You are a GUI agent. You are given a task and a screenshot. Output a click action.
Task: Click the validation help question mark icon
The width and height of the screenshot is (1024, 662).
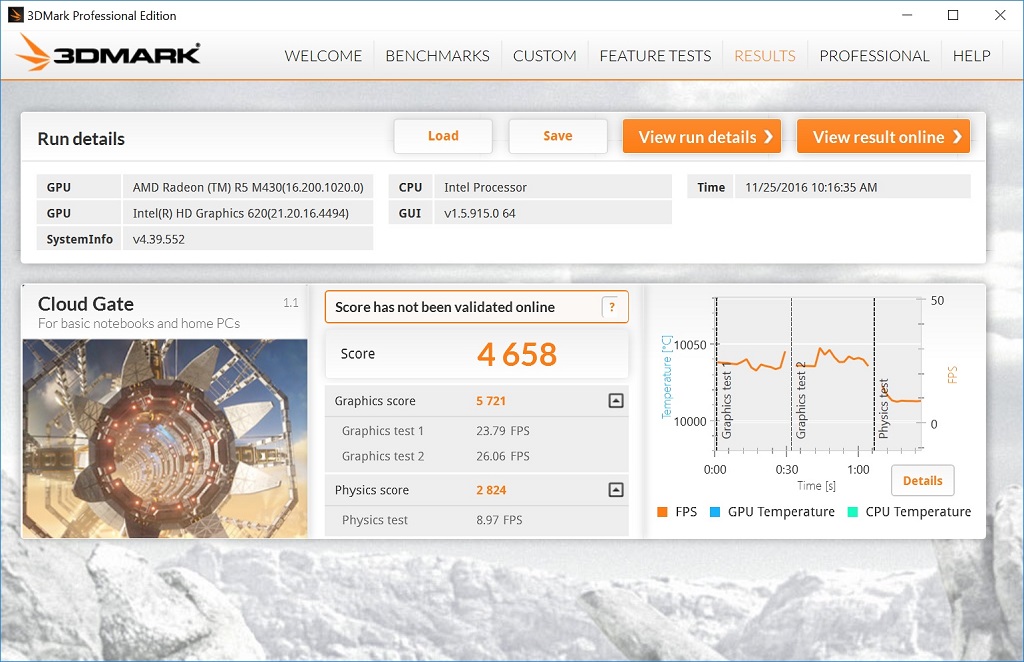[612, 308]
